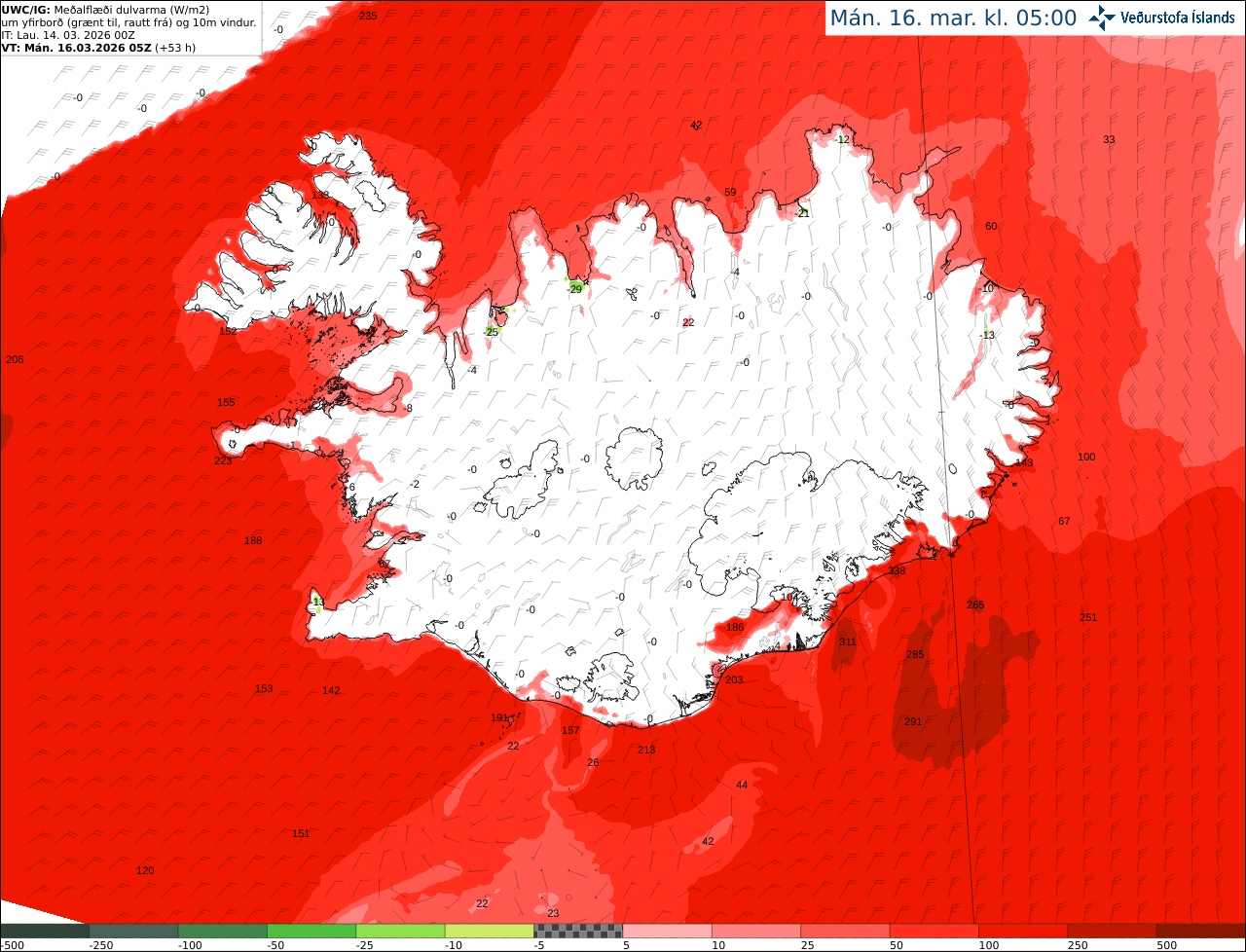Click the map value 59
Image resolution: width=1246 pixels, height=952 pixels.
pyautogui.click(x=730, y=193)
